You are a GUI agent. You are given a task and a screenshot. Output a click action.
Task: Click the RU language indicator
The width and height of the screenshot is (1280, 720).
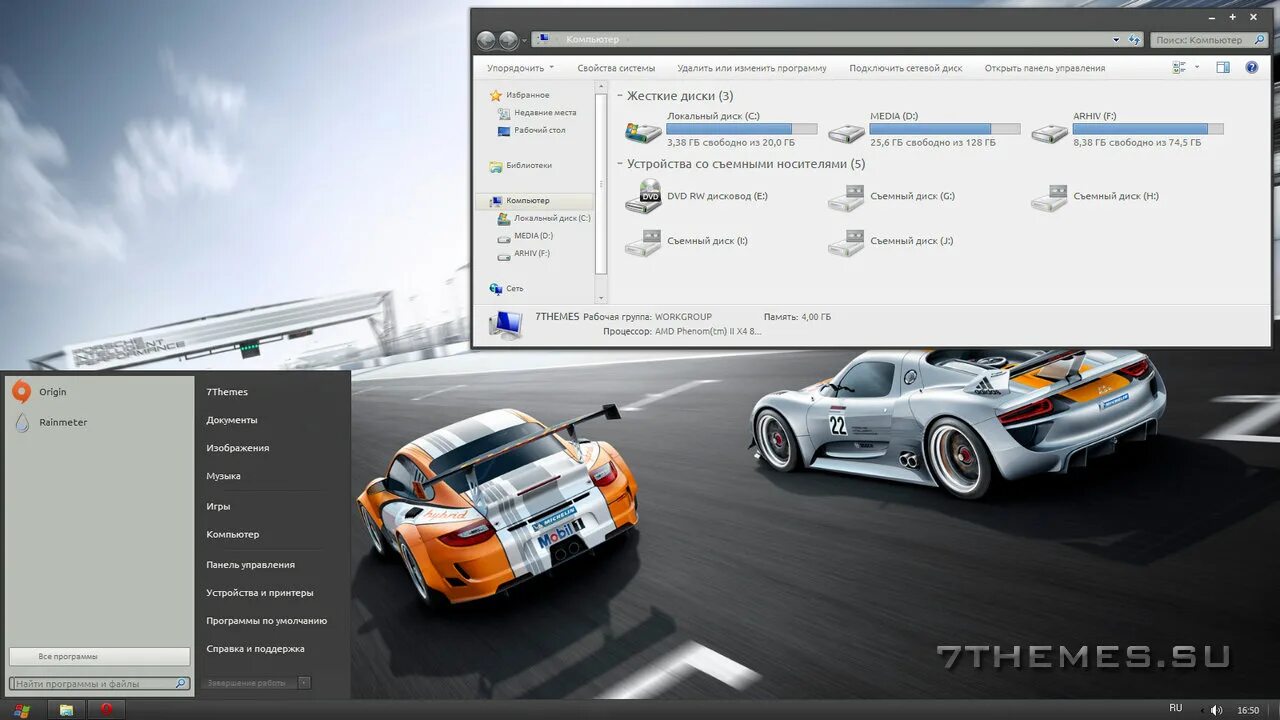point(1175,708)
